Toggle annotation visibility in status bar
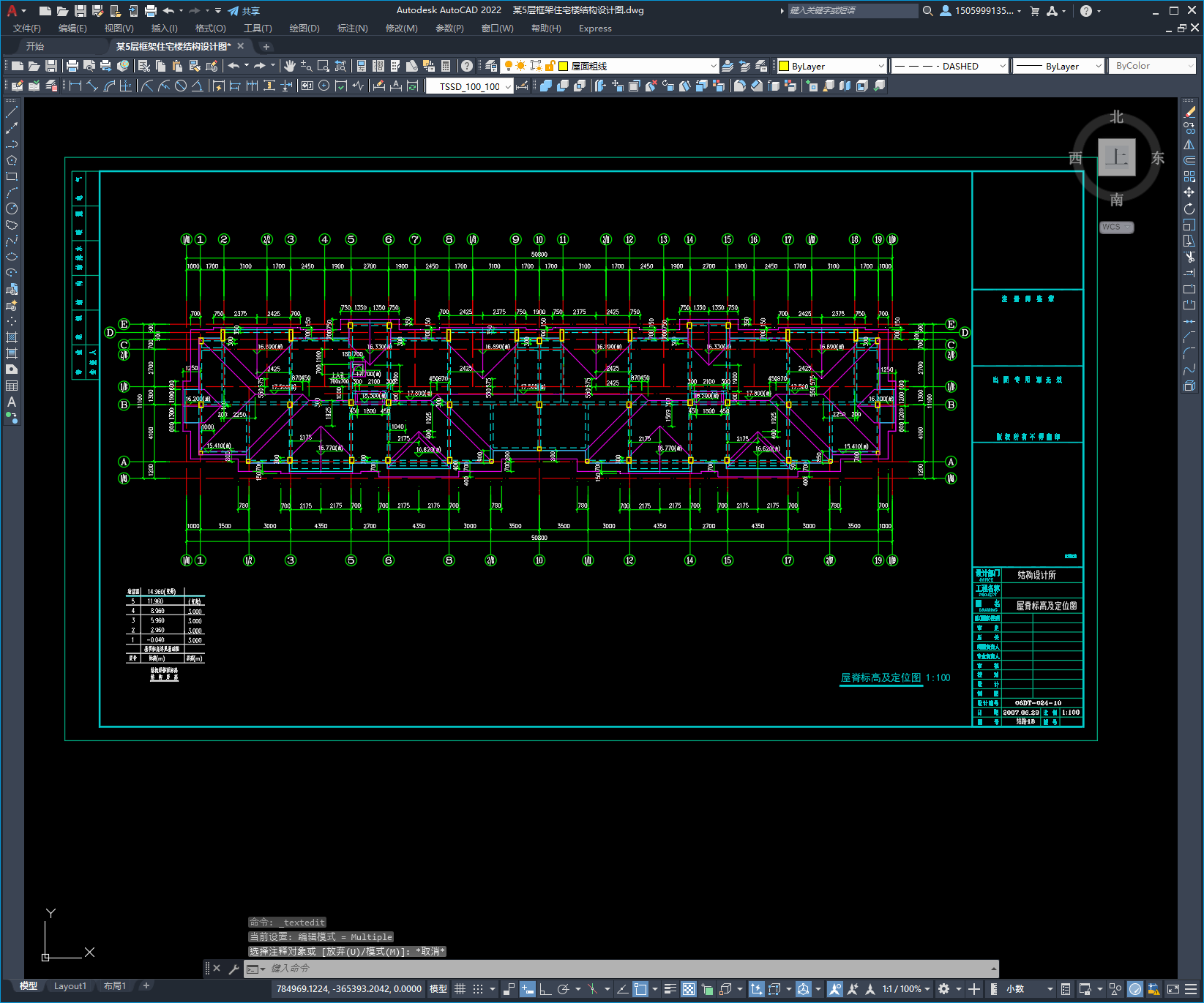 [834, 989]
